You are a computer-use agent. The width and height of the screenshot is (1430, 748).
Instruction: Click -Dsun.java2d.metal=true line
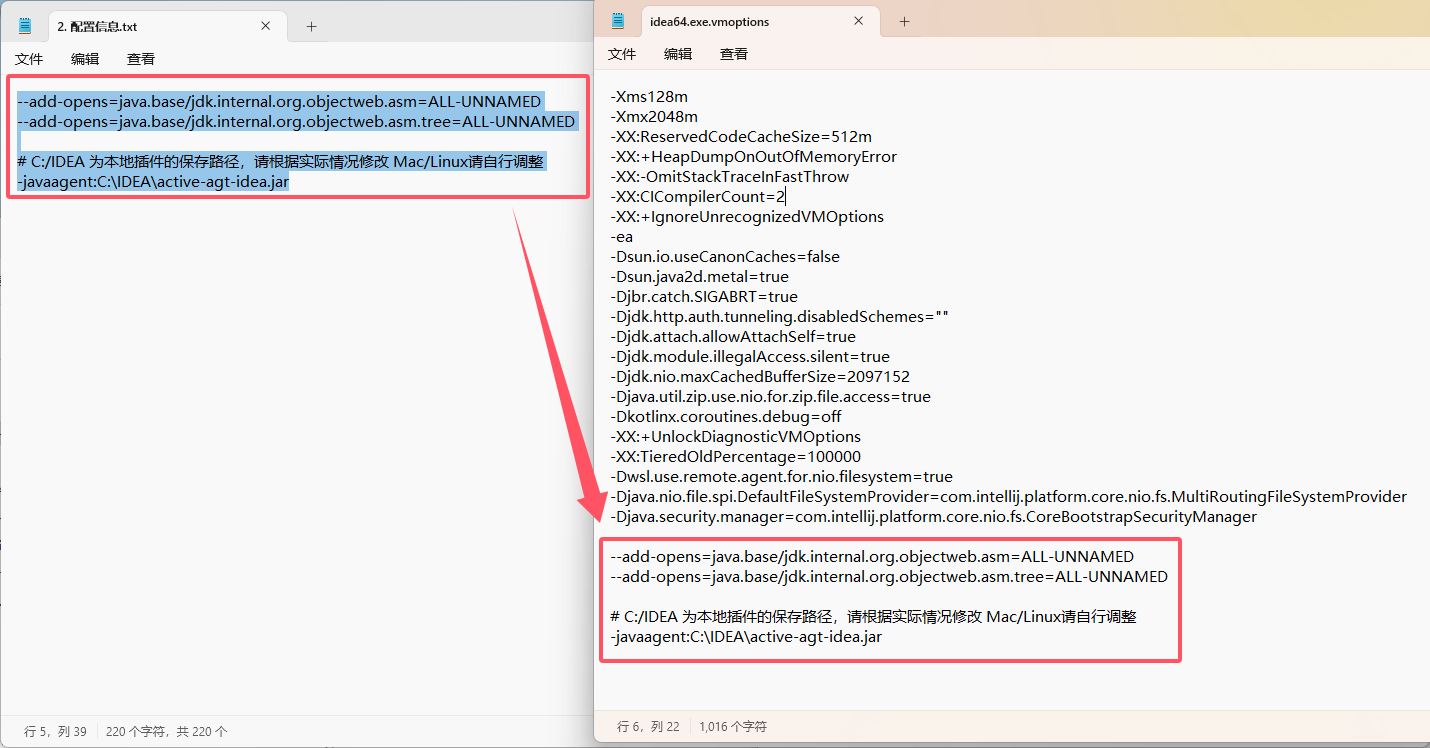click(x=699, y=277)
